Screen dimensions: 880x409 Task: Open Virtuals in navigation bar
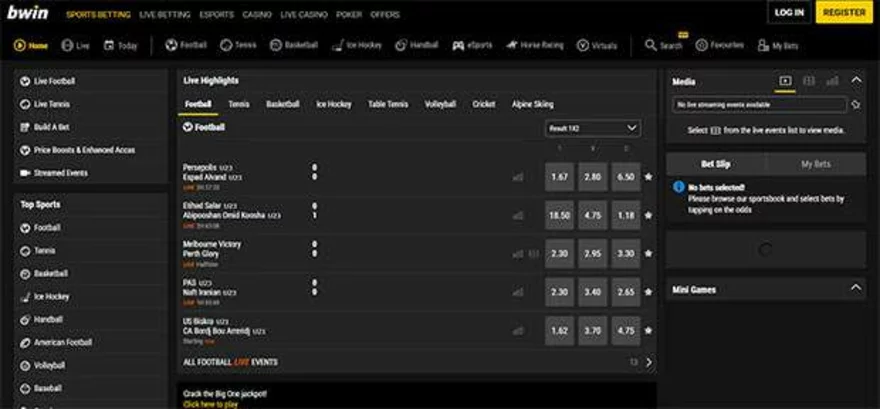[597, 46]
